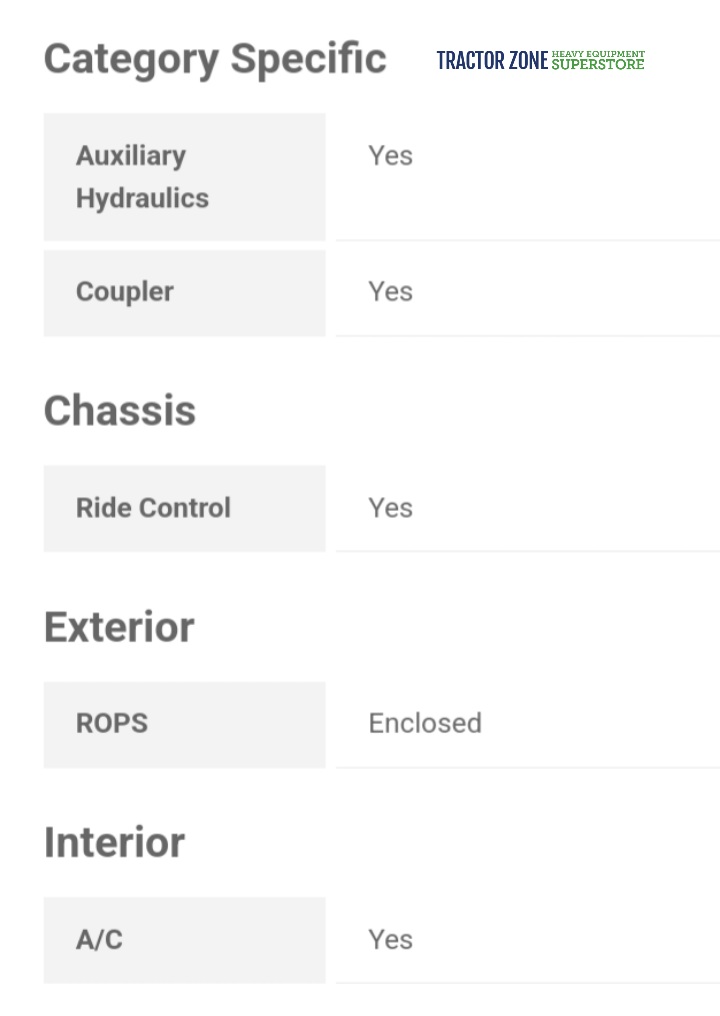Click the word Hydraulics in the label

pyautogui.click(x=142, y=198)
